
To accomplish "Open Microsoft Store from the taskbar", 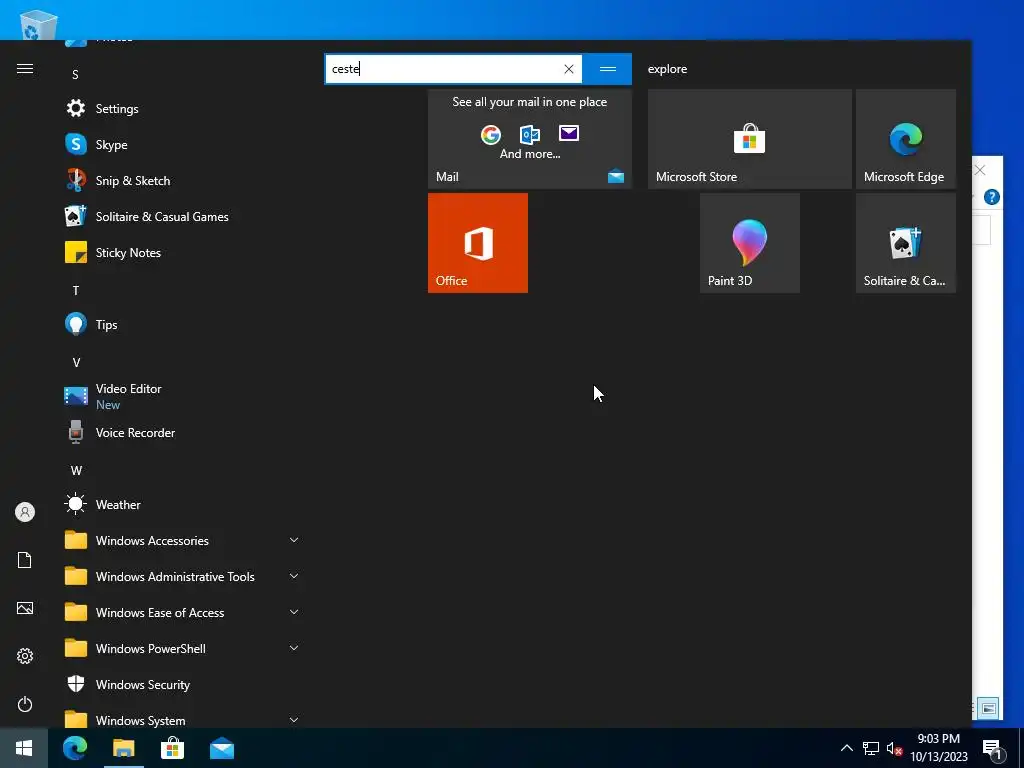I will (172, 748).
